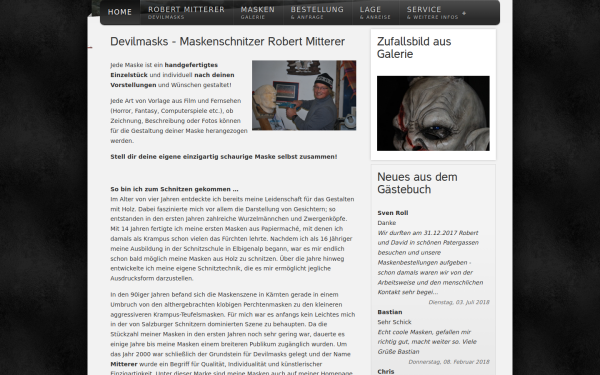
Task: Click the guestbook entry title Danke
Action: (x=386, y=223)
